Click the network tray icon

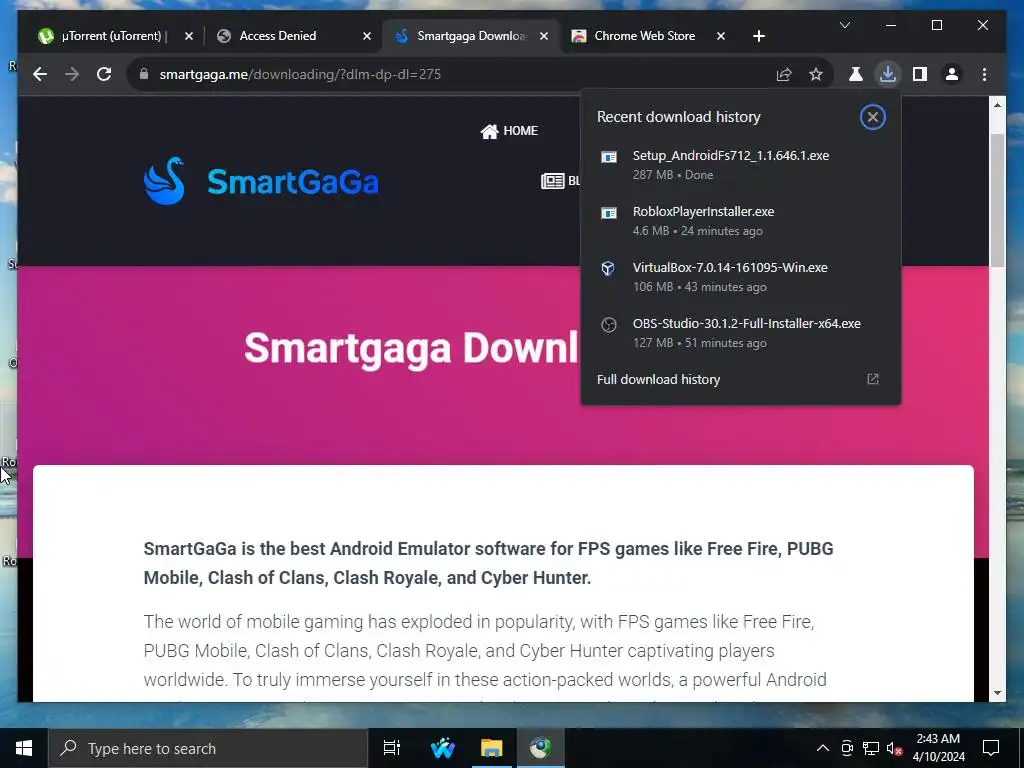click(871, 748)
